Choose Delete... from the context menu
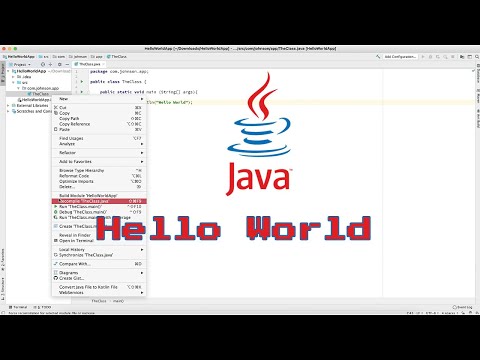This screenshot has width=480, height=360. click(99, 187)
